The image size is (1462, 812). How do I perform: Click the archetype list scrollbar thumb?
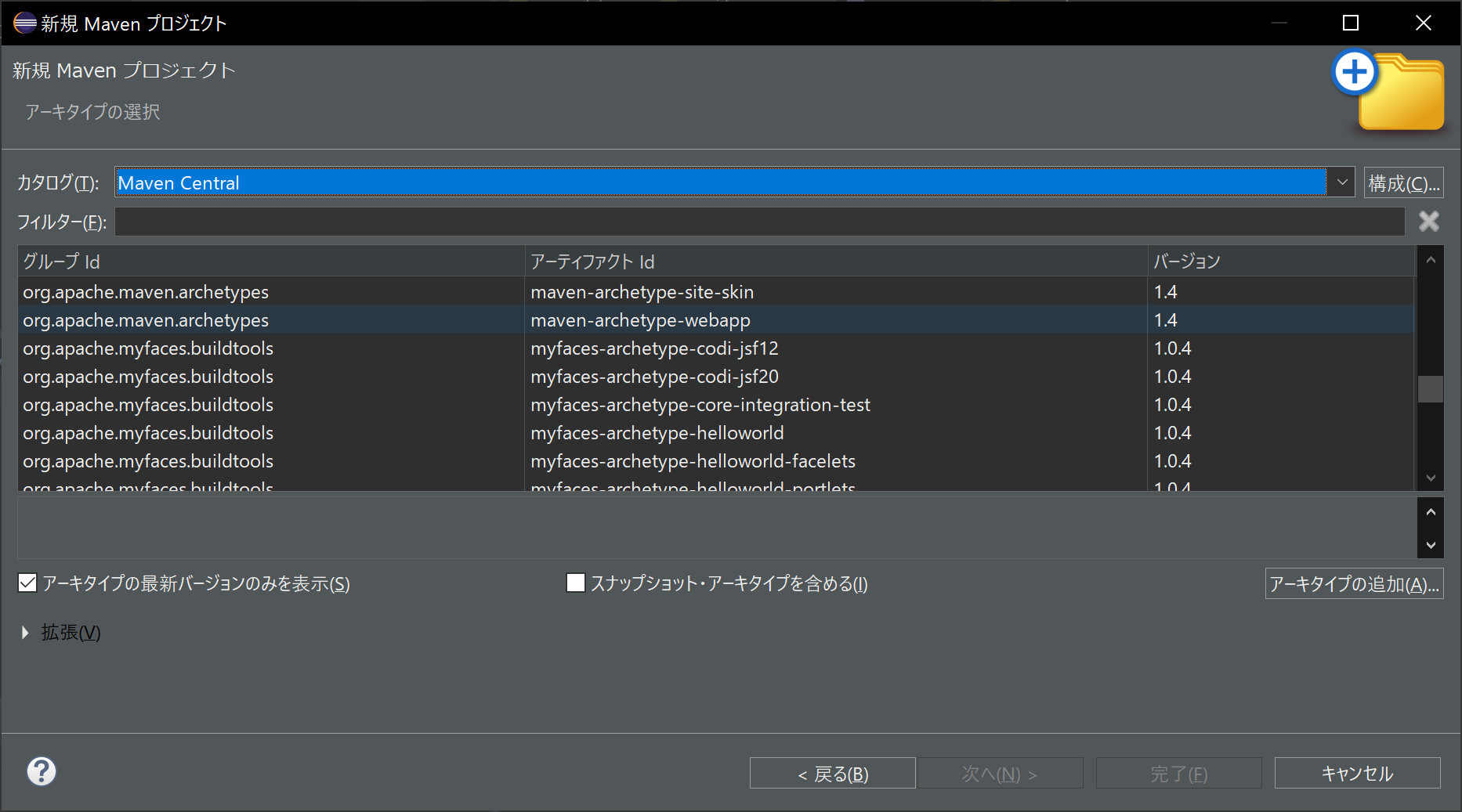pos(1431,389)
